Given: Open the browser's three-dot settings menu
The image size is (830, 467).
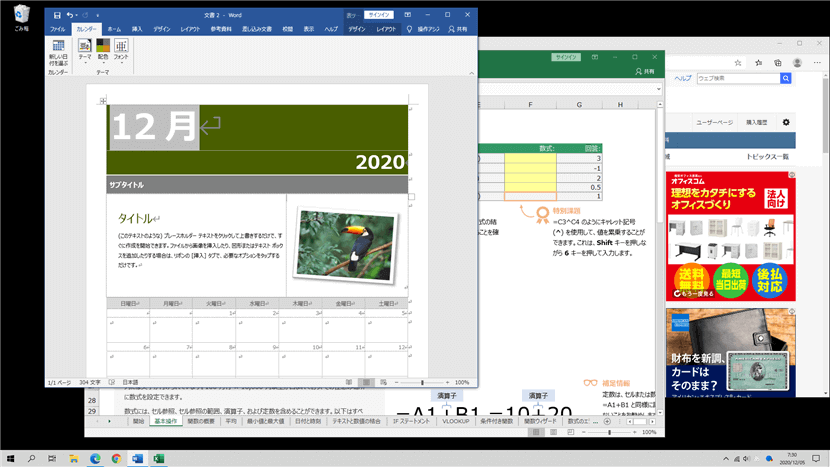Looking at the screenshot, I should pyautogui.click(x=817, y=62).
